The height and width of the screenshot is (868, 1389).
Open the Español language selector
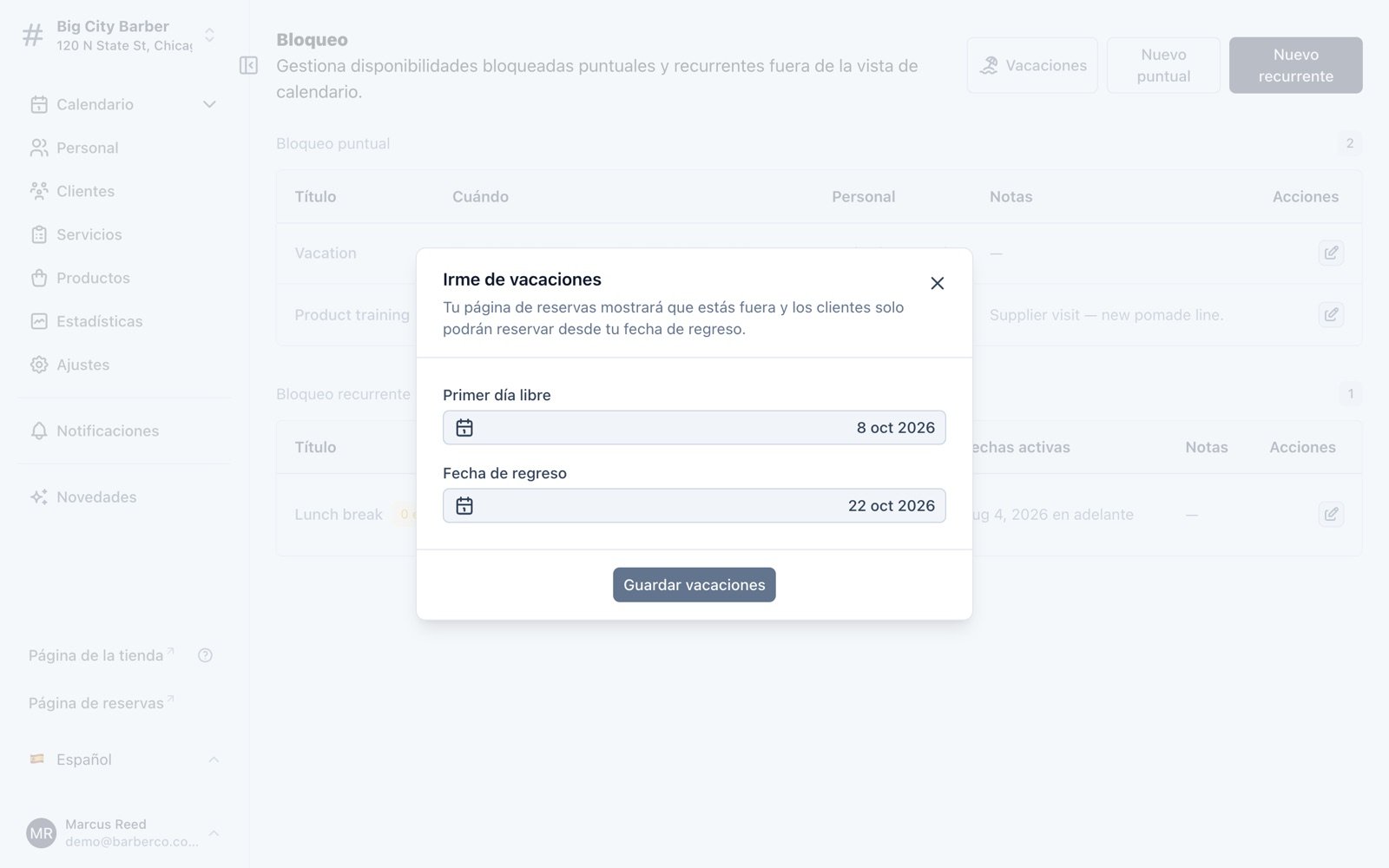point(123,759)
